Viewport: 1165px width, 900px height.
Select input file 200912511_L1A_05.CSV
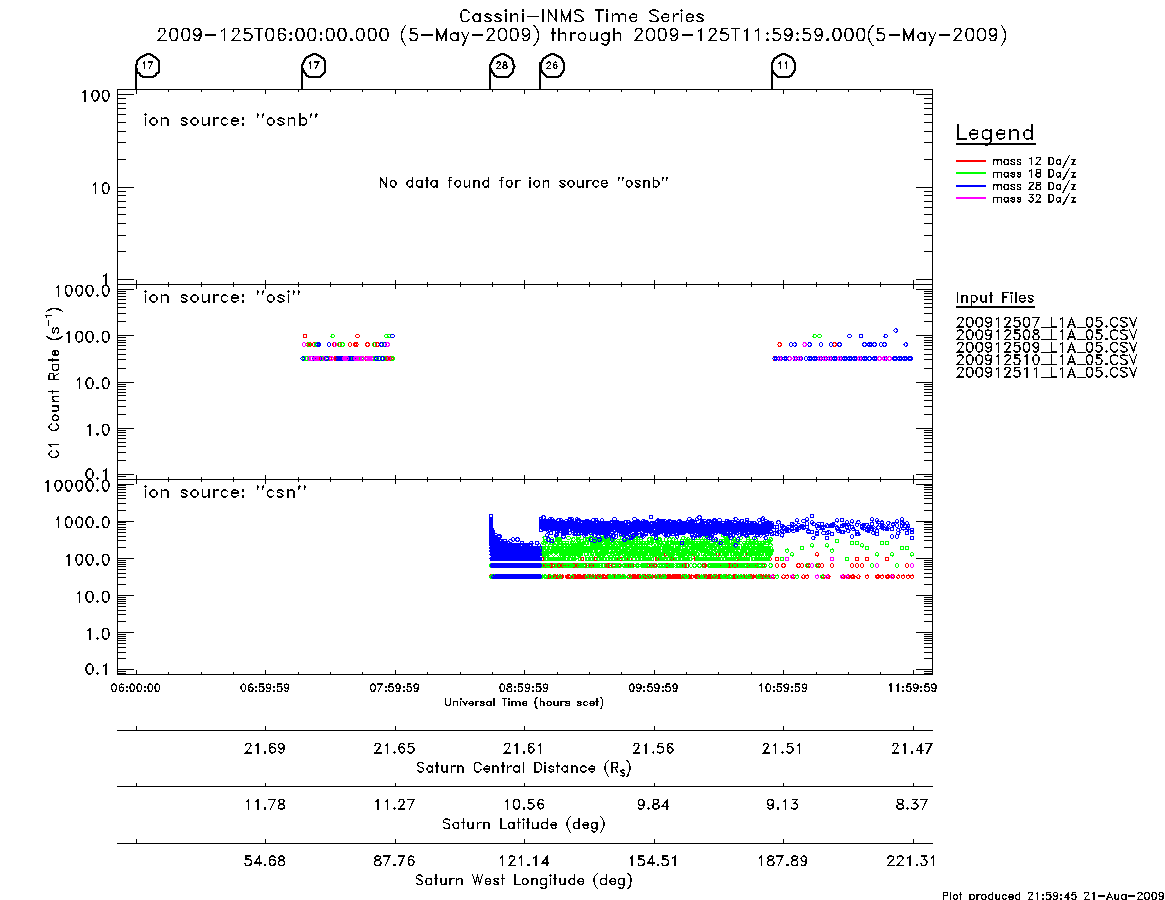click(1046, 372)
